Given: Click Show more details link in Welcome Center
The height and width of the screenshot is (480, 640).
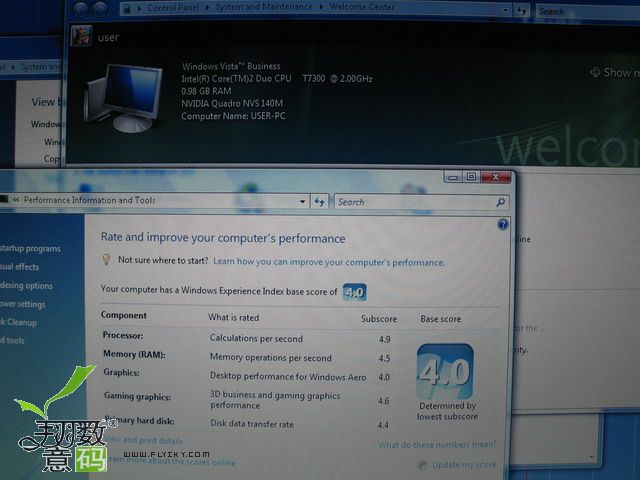Looking at the screenshot, I should pos(615,73).
